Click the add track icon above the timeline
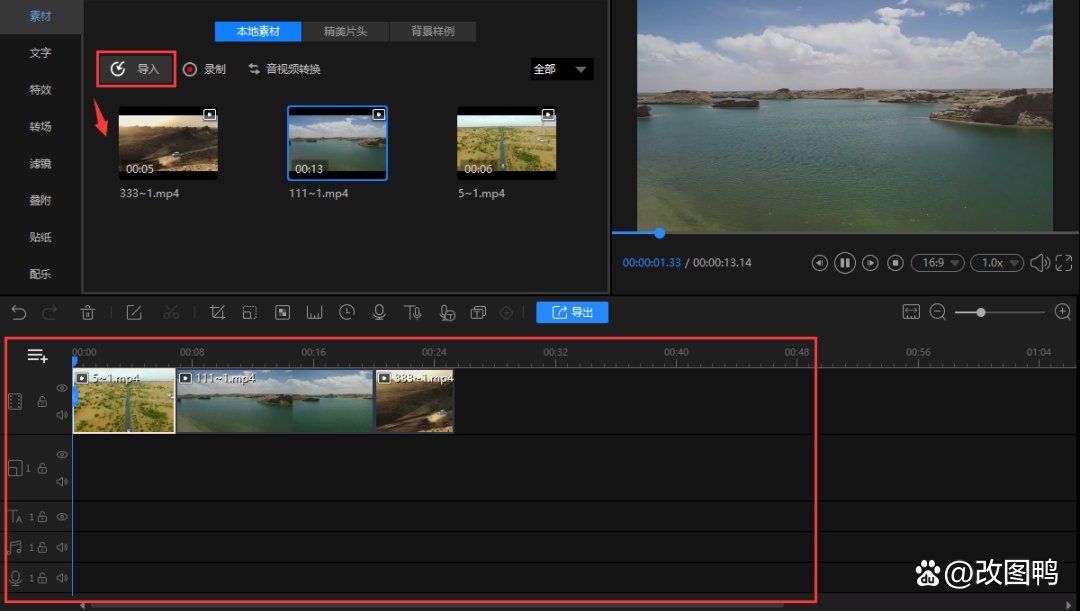1080x611 pixels. click(37, 356)
